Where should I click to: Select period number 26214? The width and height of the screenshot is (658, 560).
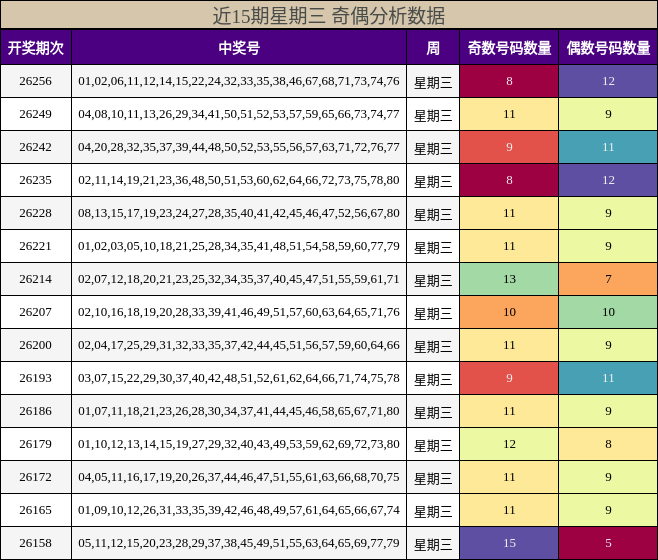(36, 279)
